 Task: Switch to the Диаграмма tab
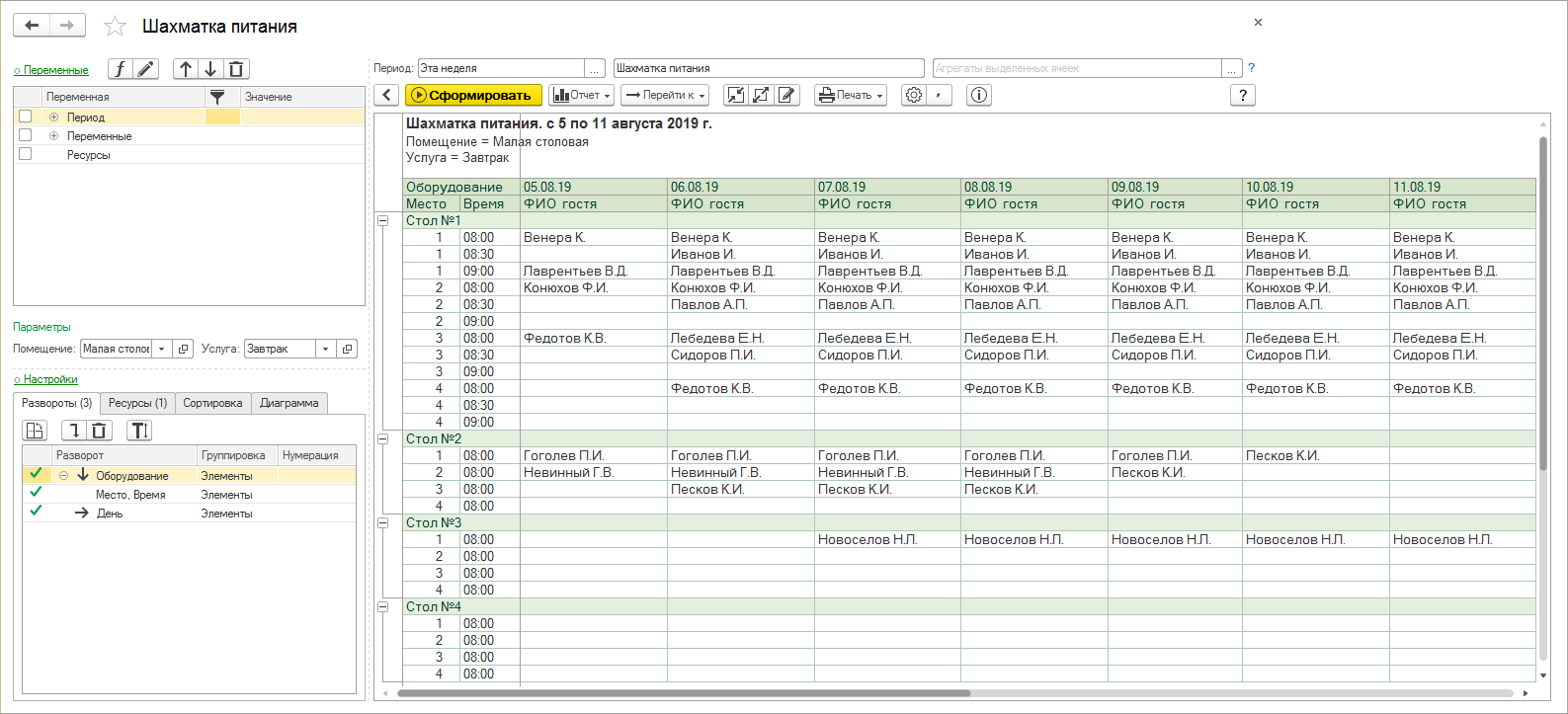coord(289,403)
